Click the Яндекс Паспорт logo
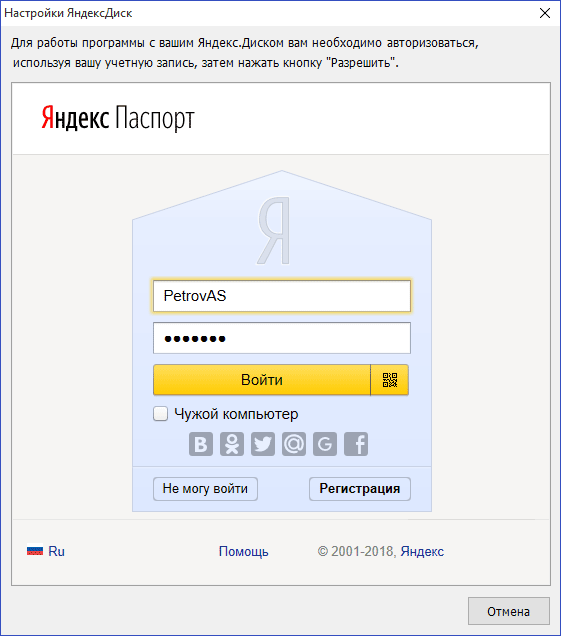The width and height of the screenshot is (561, 636). 118,118
